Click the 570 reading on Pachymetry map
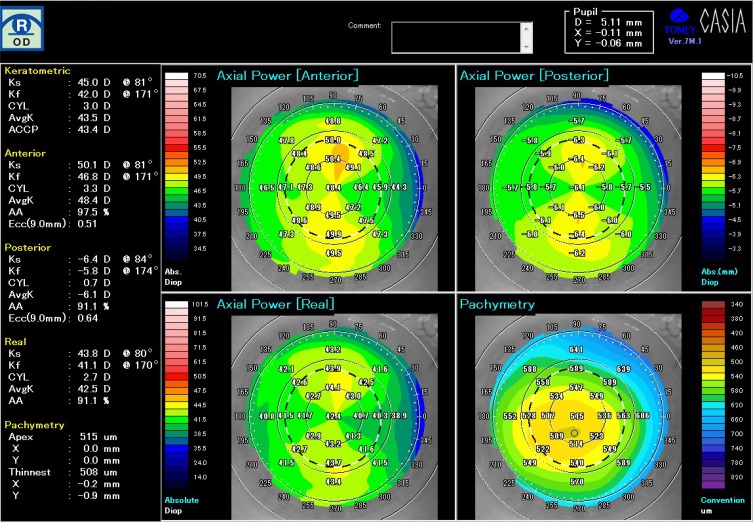Viewport: 753px width, 522px height. (x=576, y=482)
